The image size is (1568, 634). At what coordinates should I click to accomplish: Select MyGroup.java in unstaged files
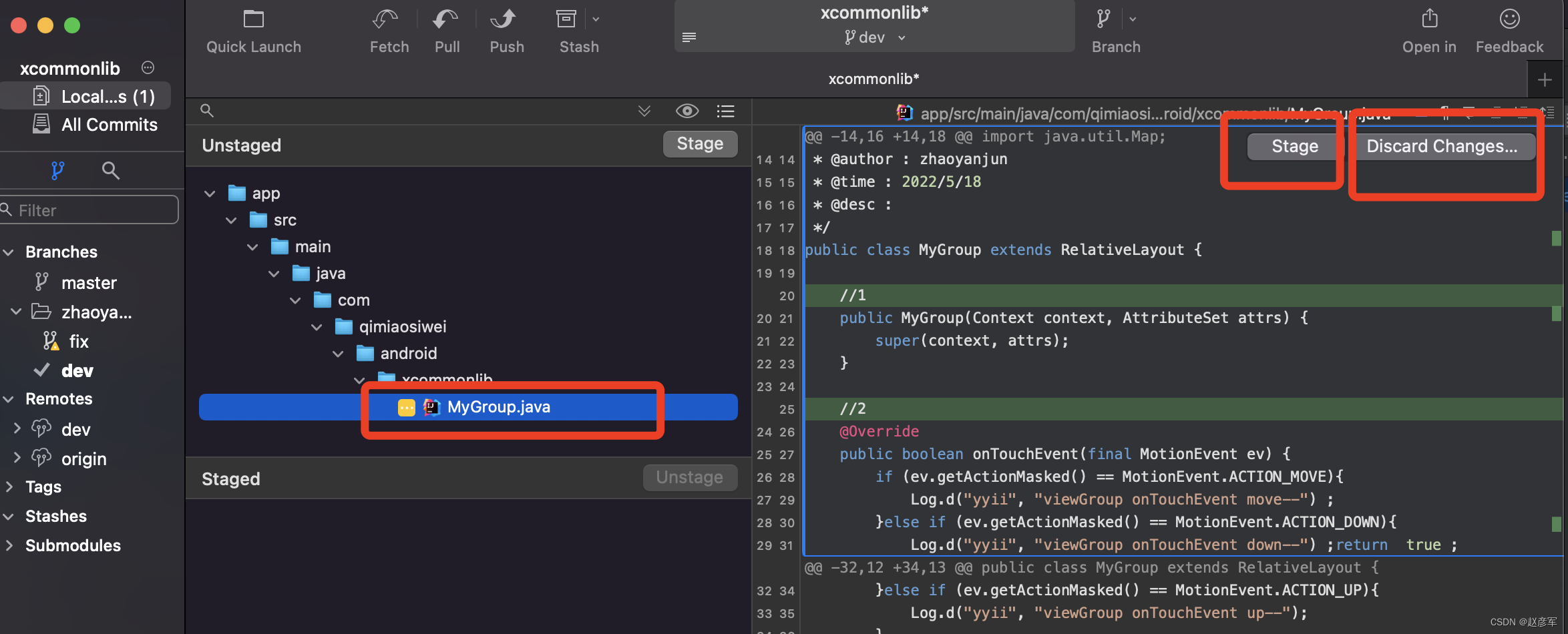pos(468,407)
